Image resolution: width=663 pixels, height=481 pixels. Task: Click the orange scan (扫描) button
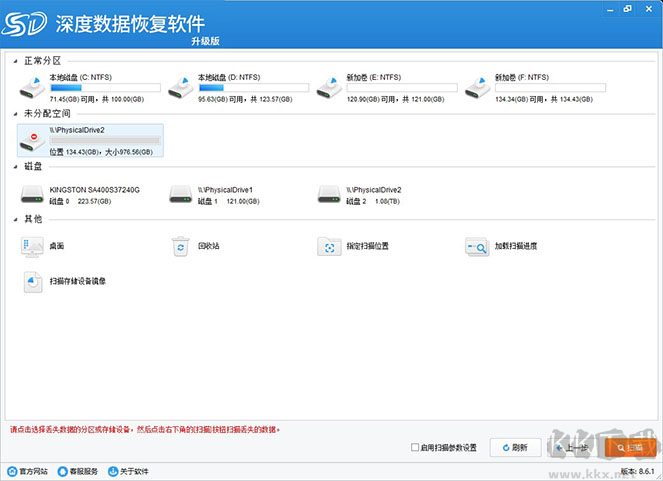[x=630, y=448]
